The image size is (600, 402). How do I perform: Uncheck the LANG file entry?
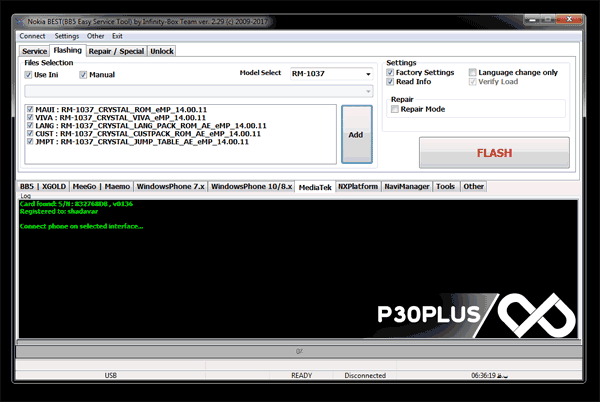point(30,125)
